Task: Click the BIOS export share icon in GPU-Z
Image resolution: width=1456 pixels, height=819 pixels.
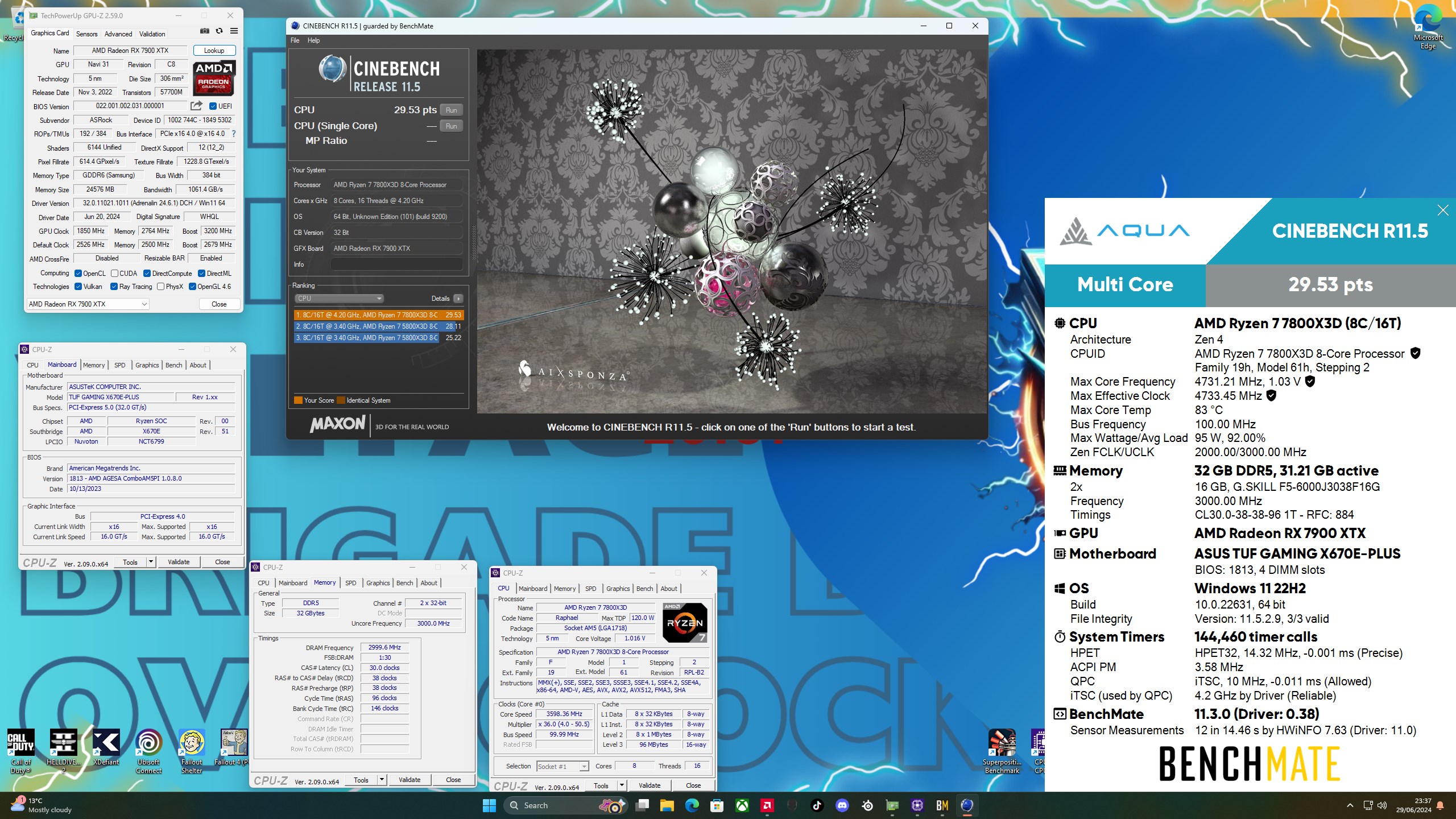Action: [x=196, y=106]
